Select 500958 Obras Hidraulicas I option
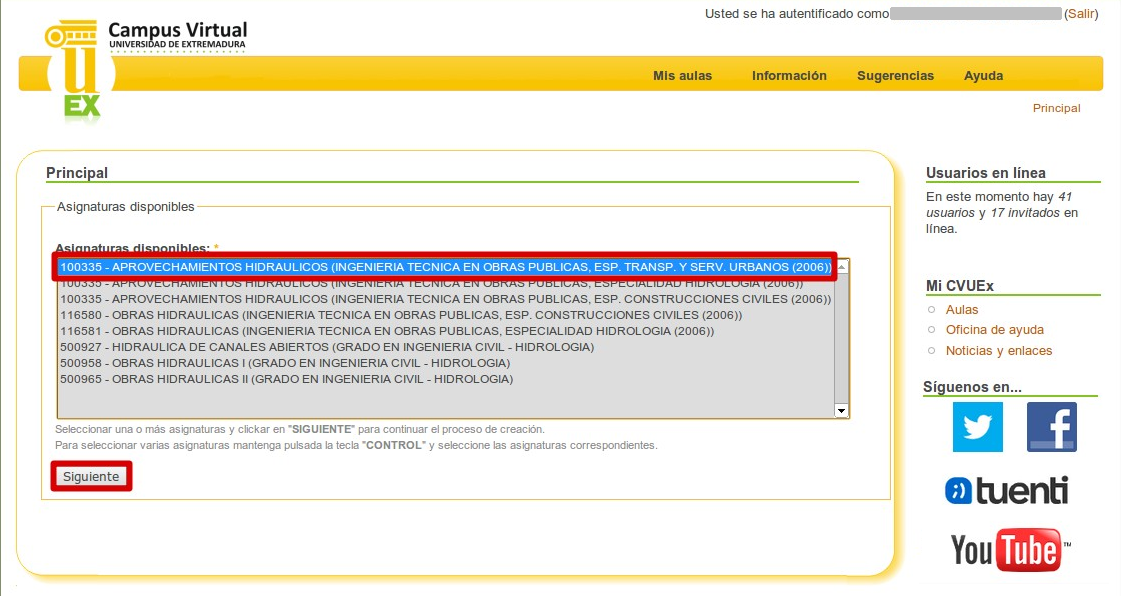Image resolution: width=1121 pixels, height=596 pixels. 285,363
